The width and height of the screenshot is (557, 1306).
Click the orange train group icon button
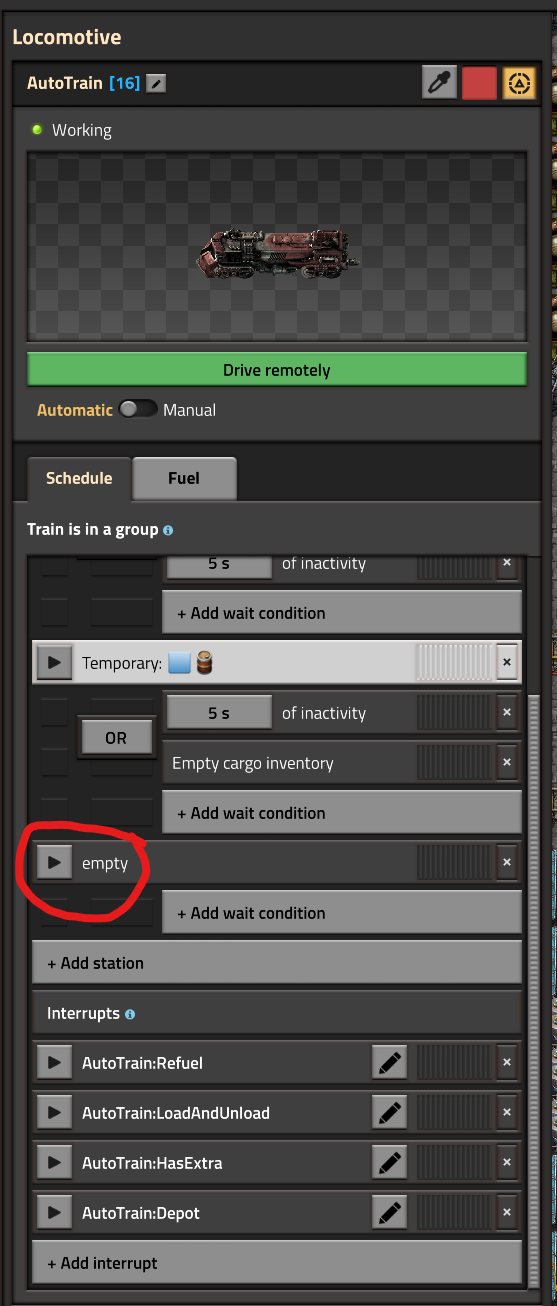[x=519, y=83]
